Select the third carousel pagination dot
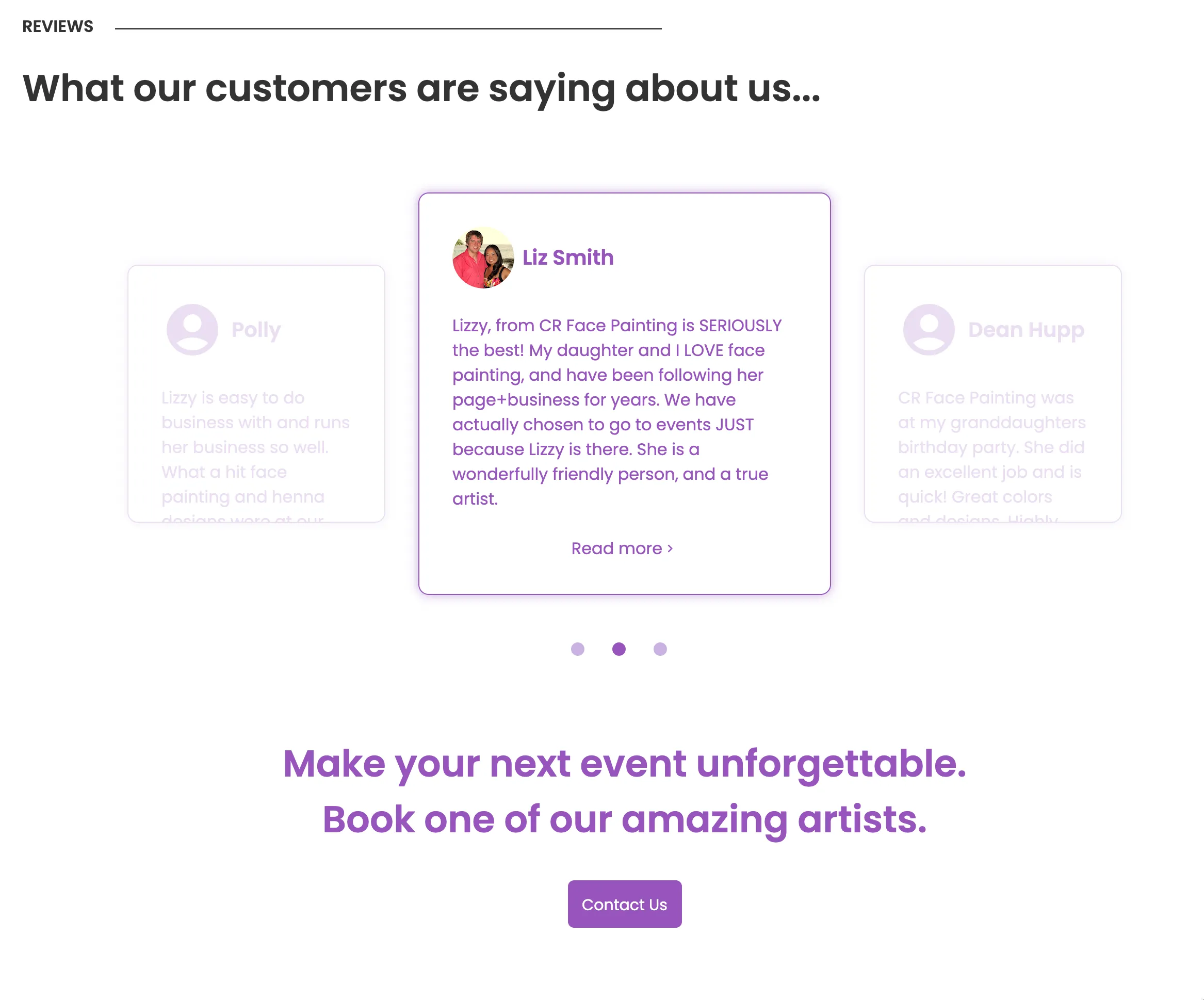This screenshot has width=1204, height=1000. pyautogui.click(x=660, y=649)
